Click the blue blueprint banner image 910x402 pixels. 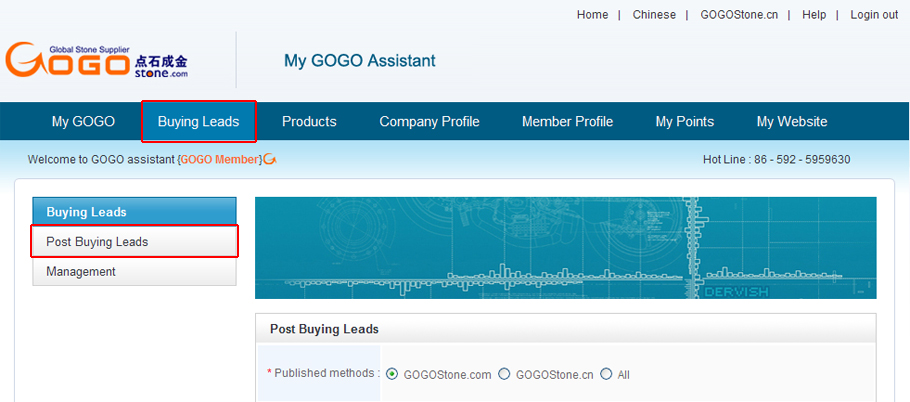(565, 247)
